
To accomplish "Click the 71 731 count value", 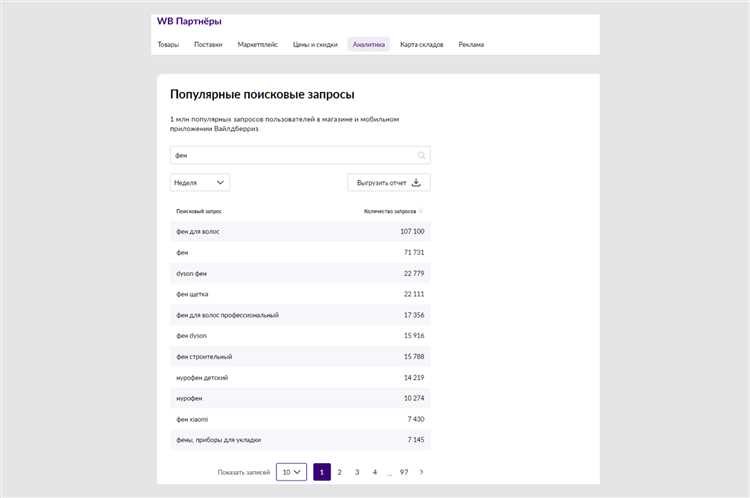I will [414, 252].
